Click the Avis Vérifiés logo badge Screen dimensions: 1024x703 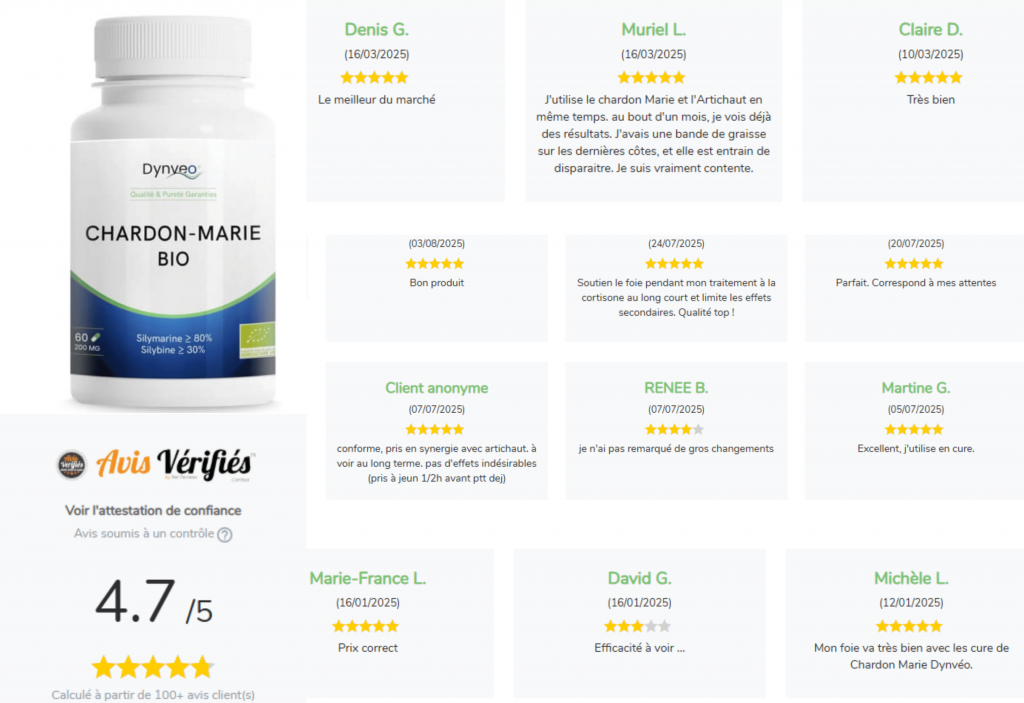pyautogui.click(x=155, y=465)
